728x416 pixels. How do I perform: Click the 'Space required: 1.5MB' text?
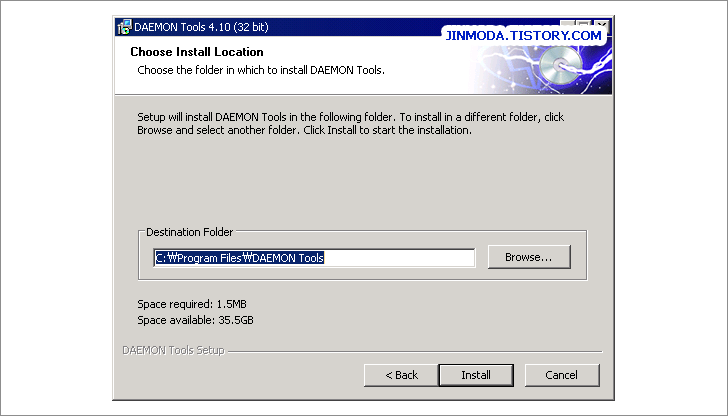[x=192, y=304]
